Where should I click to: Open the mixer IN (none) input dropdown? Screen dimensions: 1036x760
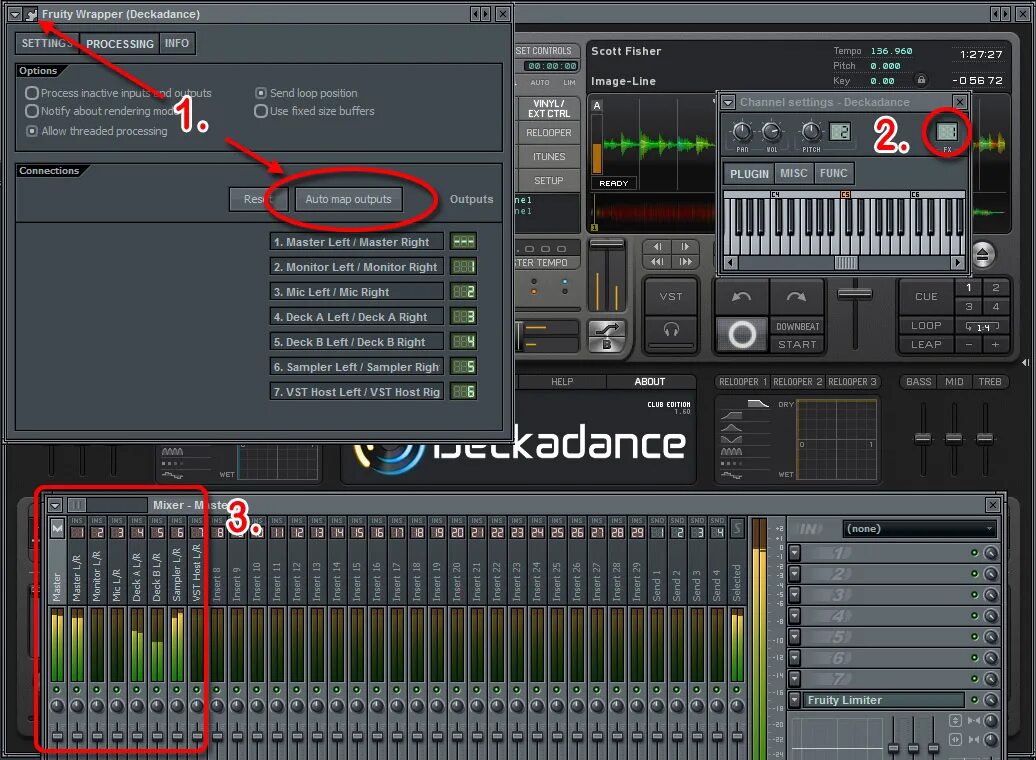pyautogui.click(x=919, y=529)
